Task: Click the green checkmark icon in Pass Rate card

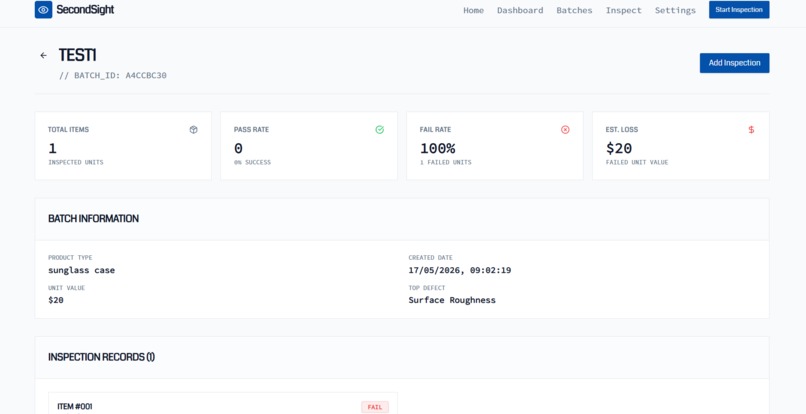Action: tap(379, 130)
